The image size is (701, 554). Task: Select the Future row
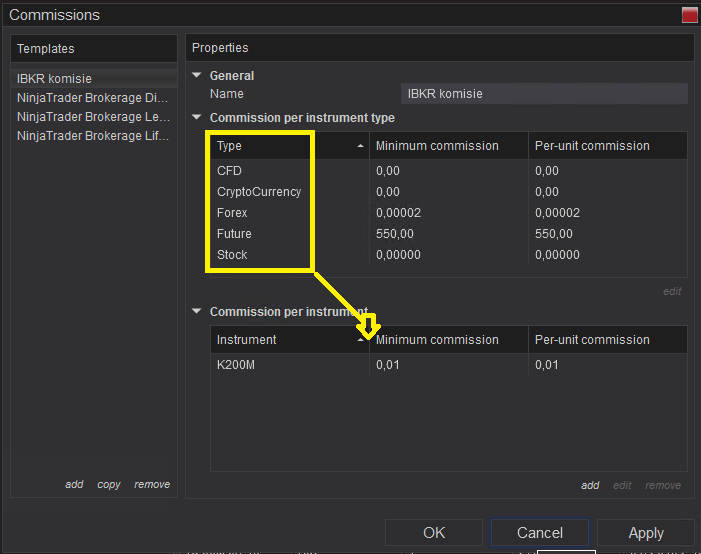coord(449,234)
